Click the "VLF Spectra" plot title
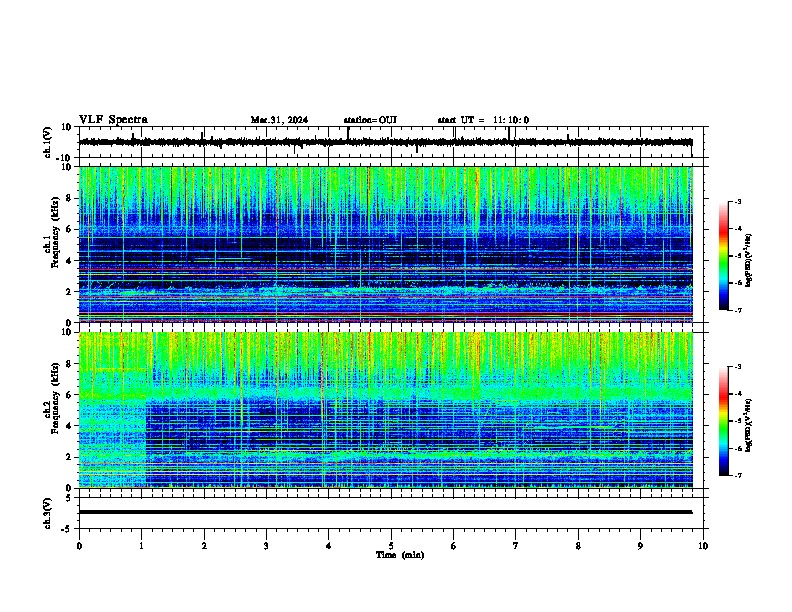This screenshot has width=792, height=612. [113, 119]
